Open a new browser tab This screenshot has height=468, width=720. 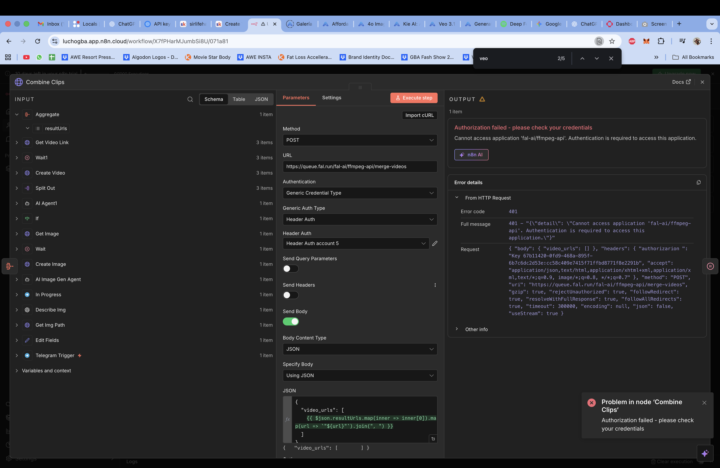click(x=679, y=24)
